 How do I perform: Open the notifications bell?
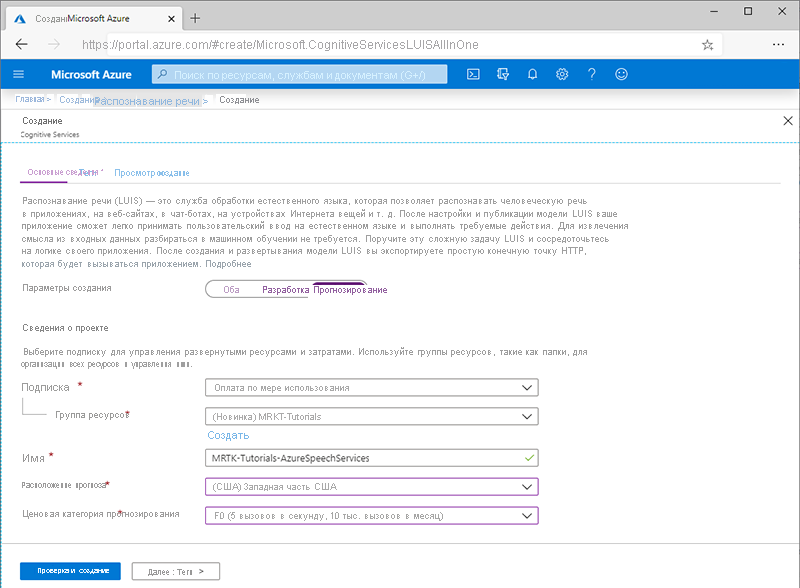(532, 75)
